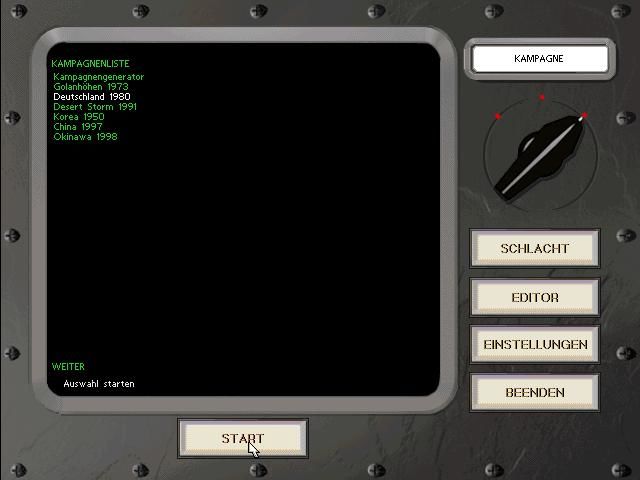This screenshot has height=480, width=640.
Task: Open the SCHLACHT battle mode
Action: [535, 249]
